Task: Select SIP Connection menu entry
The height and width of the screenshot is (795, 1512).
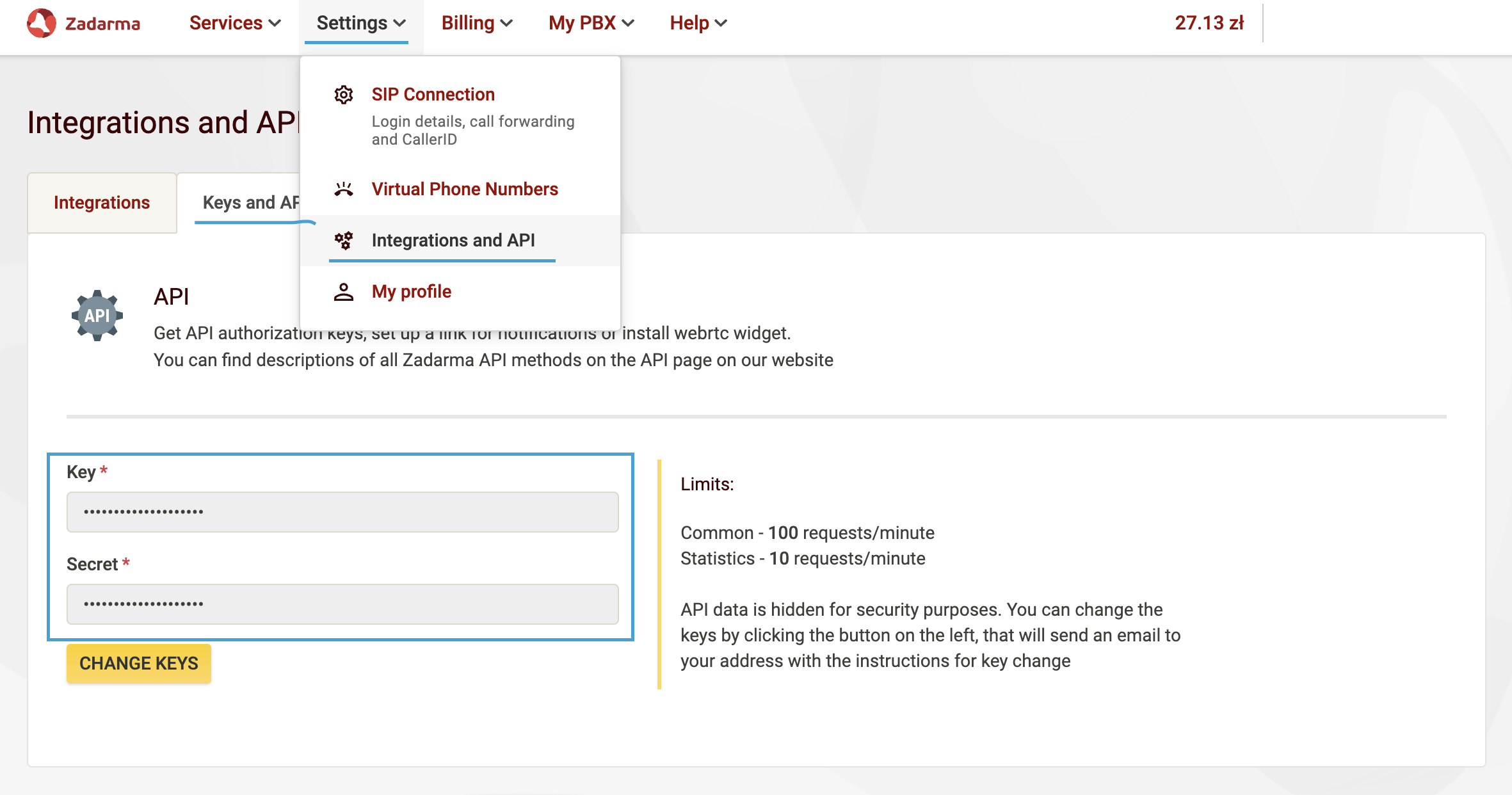Action: (x=433, y=95)
